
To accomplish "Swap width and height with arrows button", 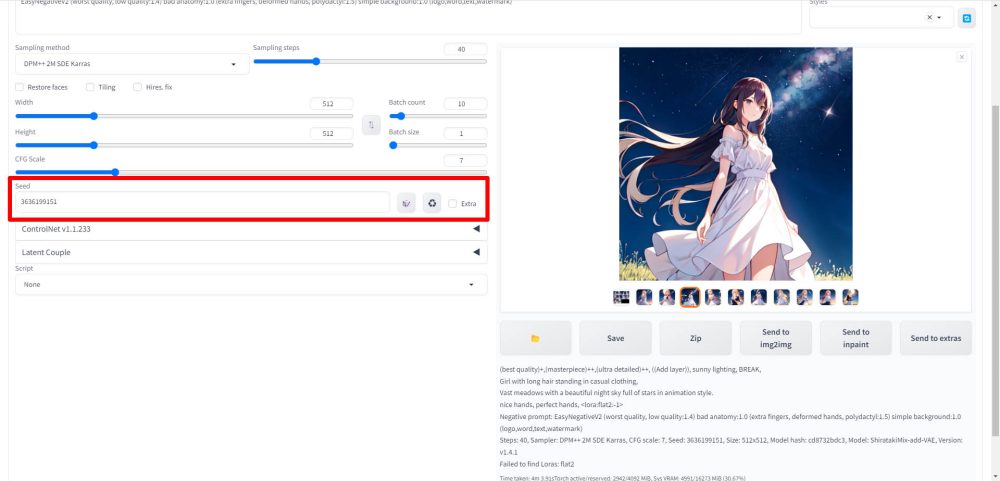I will (x=371, y=125).
